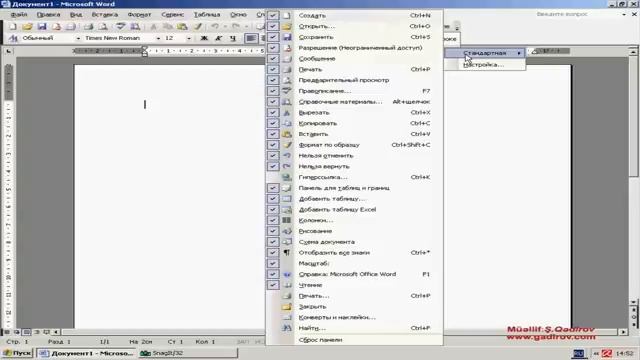Open the Undo history dropdown arrow

pyautogui.click(x=224, y=27)
